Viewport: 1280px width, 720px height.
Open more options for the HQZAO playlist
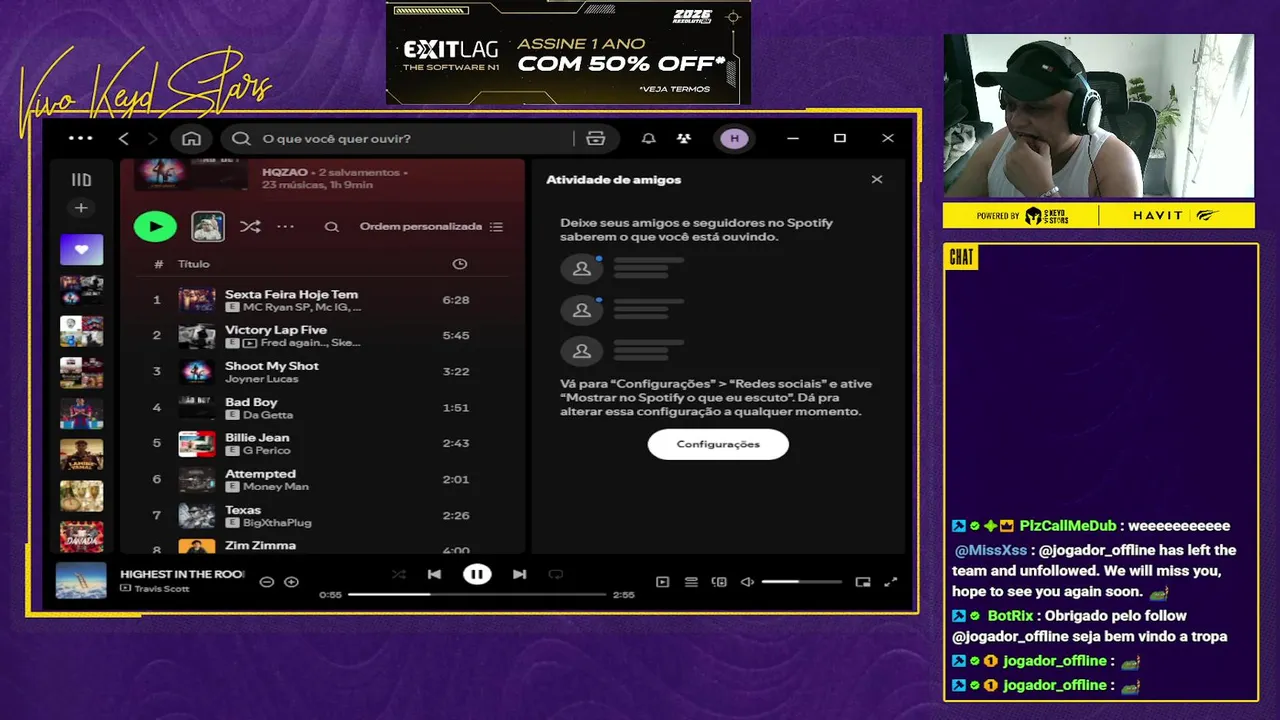(x=286, y=227)
